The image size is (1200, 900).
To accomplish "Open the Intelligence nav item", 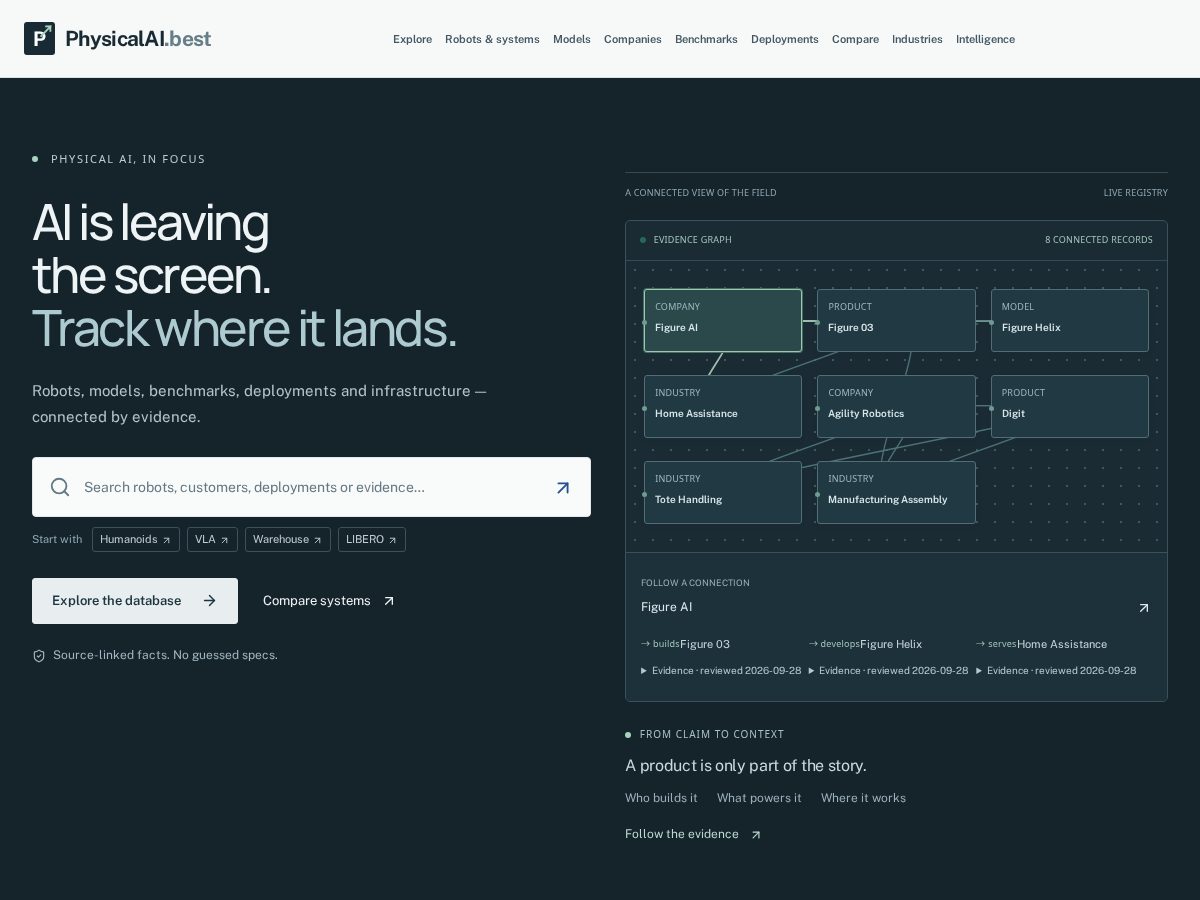I will (985, 39).
